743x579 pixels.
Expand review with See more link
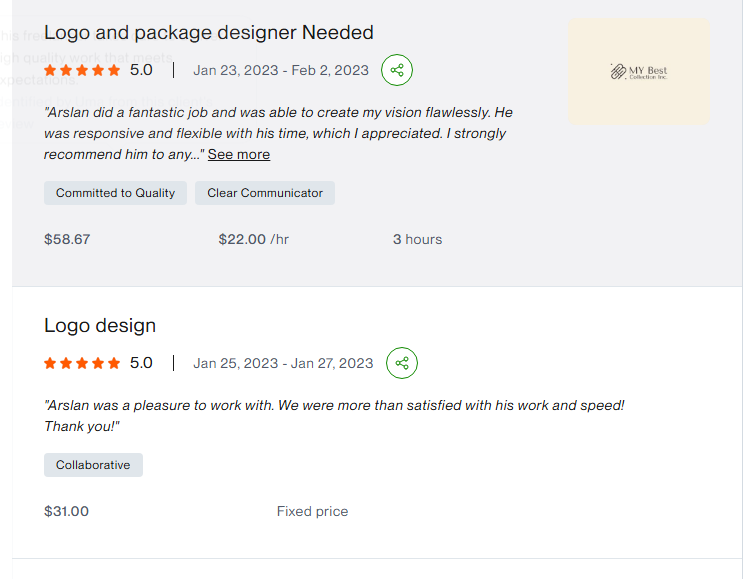click(x=239, y=154)
